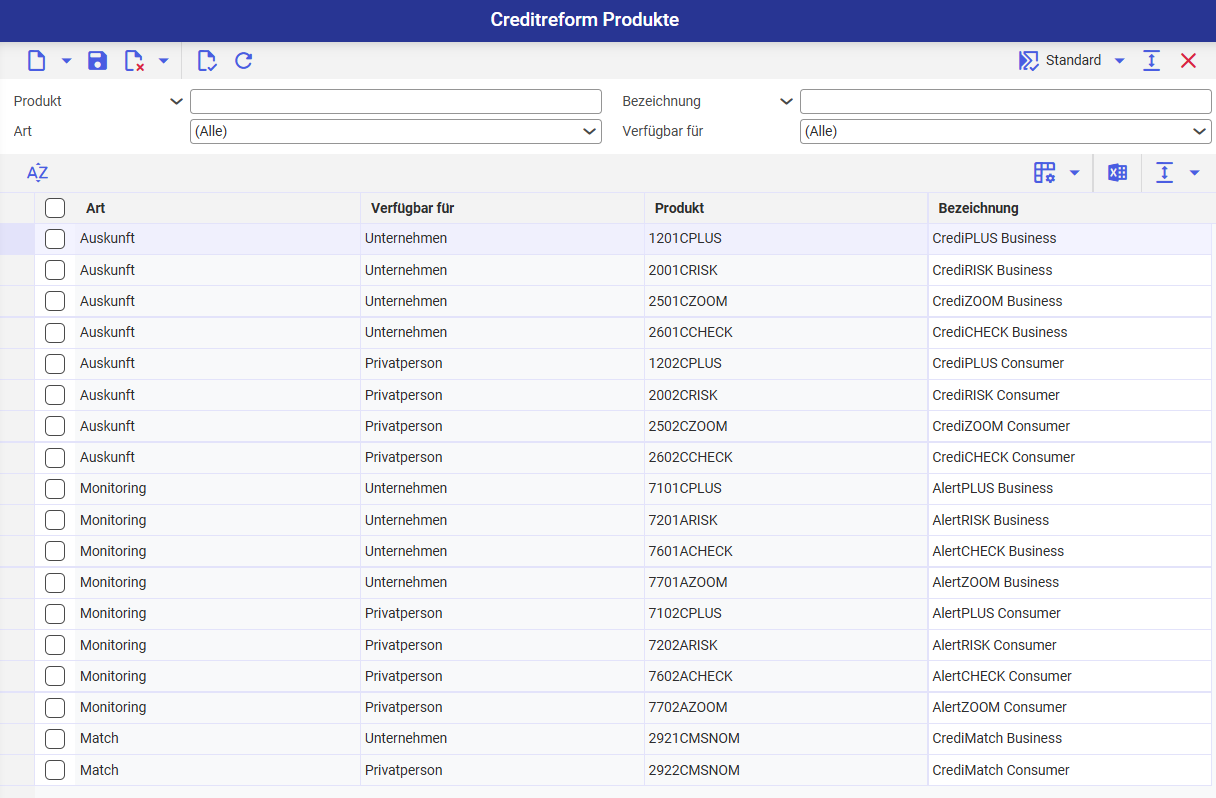Toggle the select-all header checkbox
This screenshot has width=1216, height=798.
tap(55, 208)
